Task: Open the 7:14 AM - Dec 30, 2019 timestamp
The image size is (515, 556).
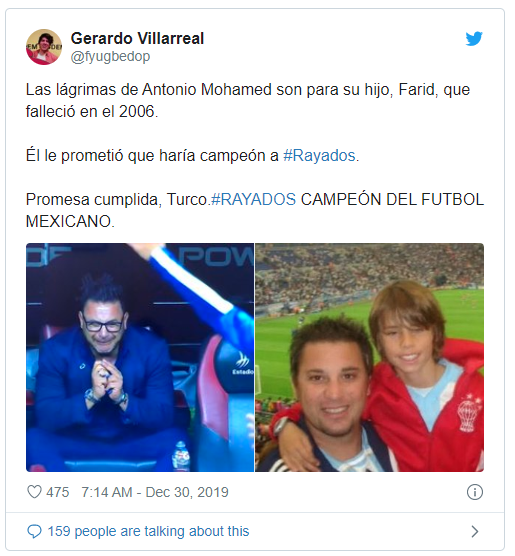Action: (x=155, y=492)
